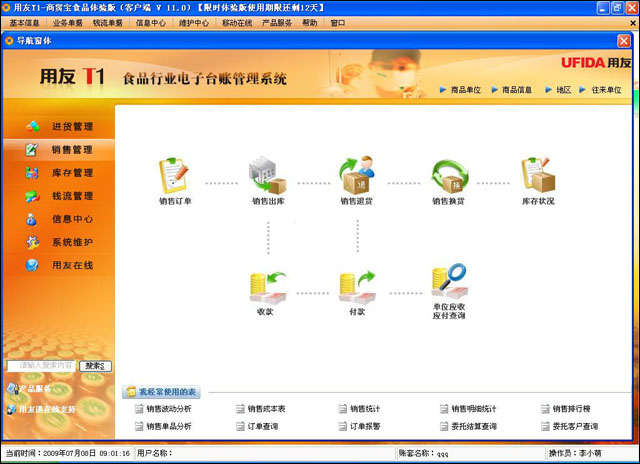This screenshot has height=464, width=640.
Task: Click the 操作员 status bar entry
Action: (x=575, y=453)
